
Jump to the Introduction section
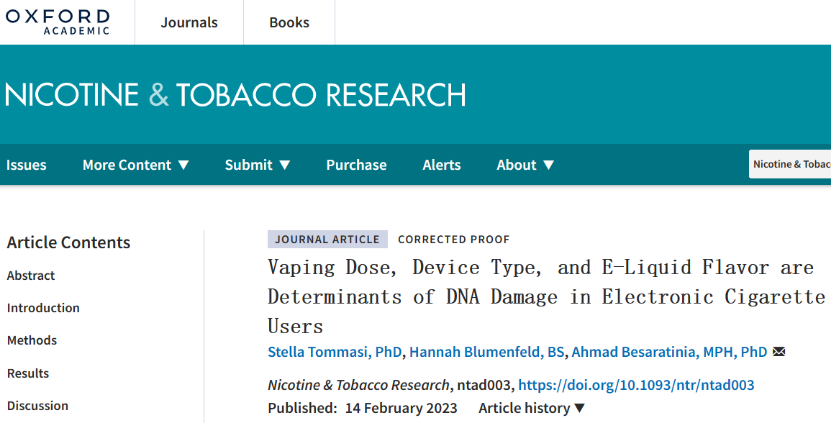point(43,308)
